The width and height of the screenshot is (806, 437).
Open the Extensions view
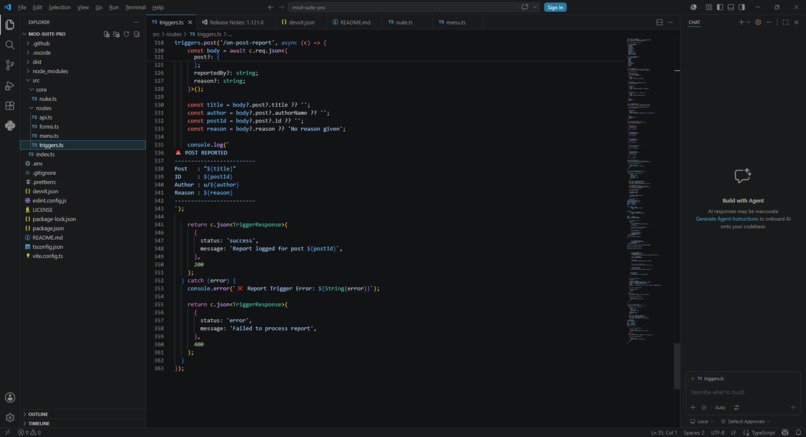tap(10, 106)
